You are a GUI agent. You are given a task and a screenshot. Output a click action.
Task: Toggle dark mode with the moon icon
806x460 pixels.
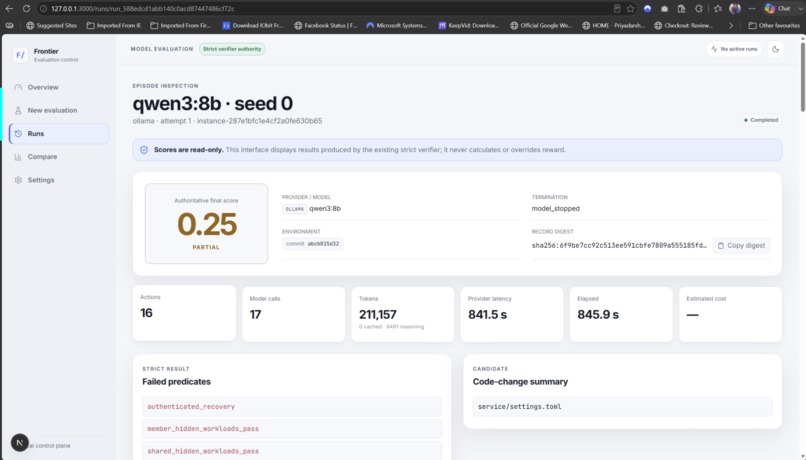[776, 49]
